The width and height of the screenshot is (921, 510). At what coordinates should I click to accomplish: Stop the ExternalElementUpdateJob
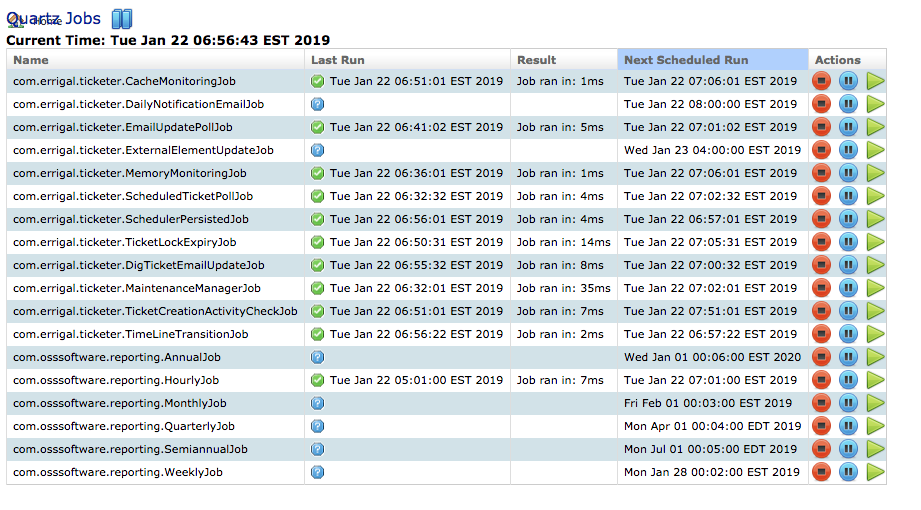822,150
